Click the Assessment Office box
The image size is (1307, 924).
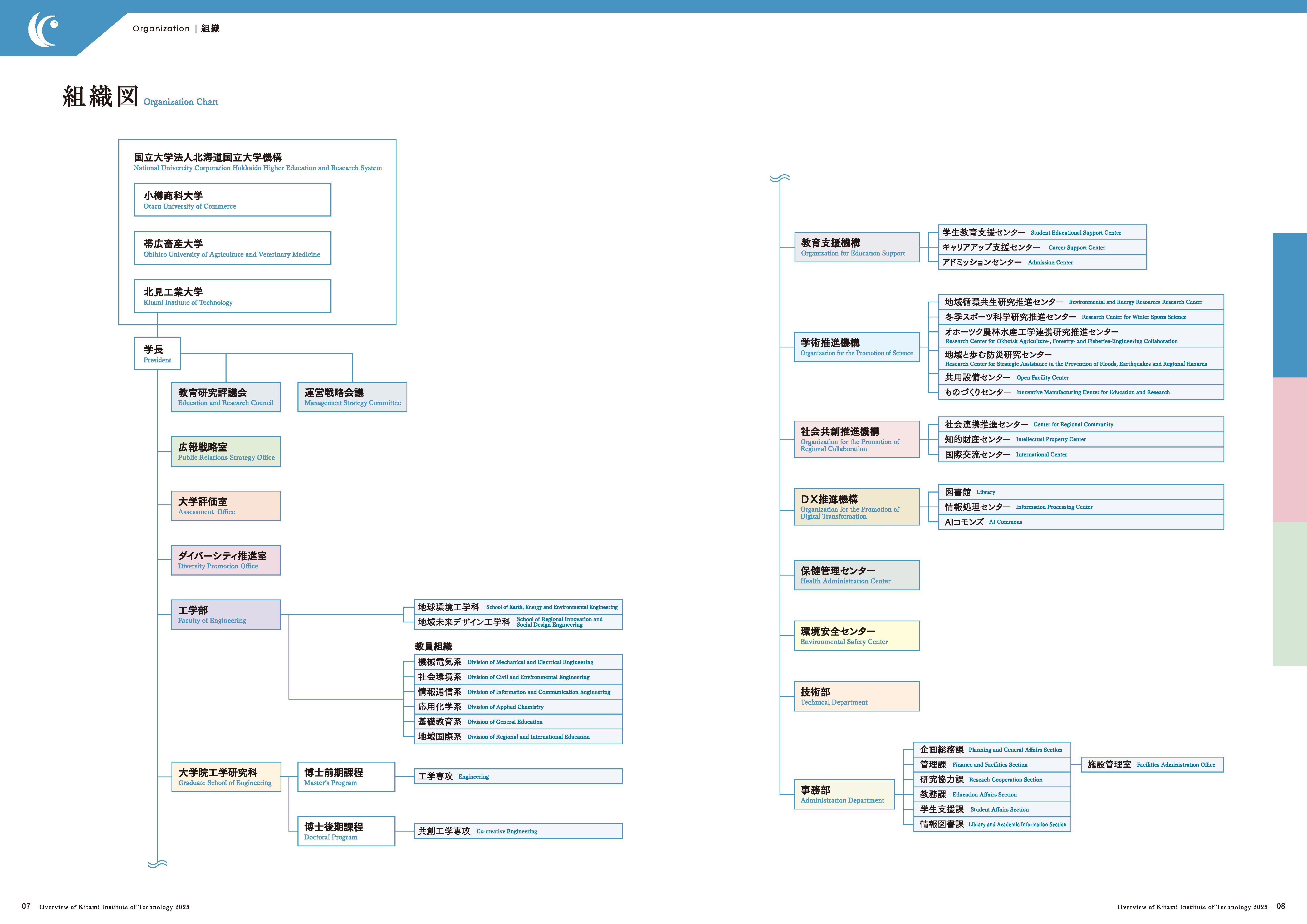226,506
